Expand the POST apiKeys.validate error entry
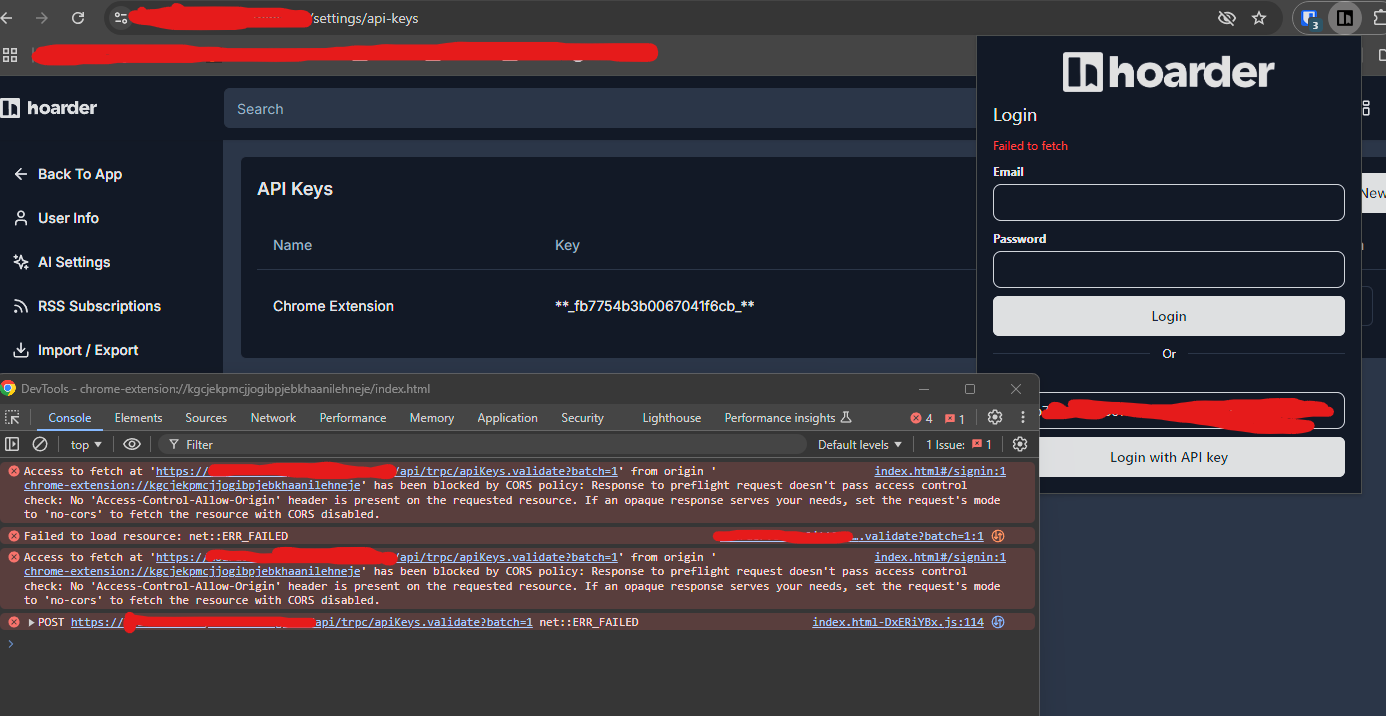The image size is (1386, 716). [x=31, y=622]
